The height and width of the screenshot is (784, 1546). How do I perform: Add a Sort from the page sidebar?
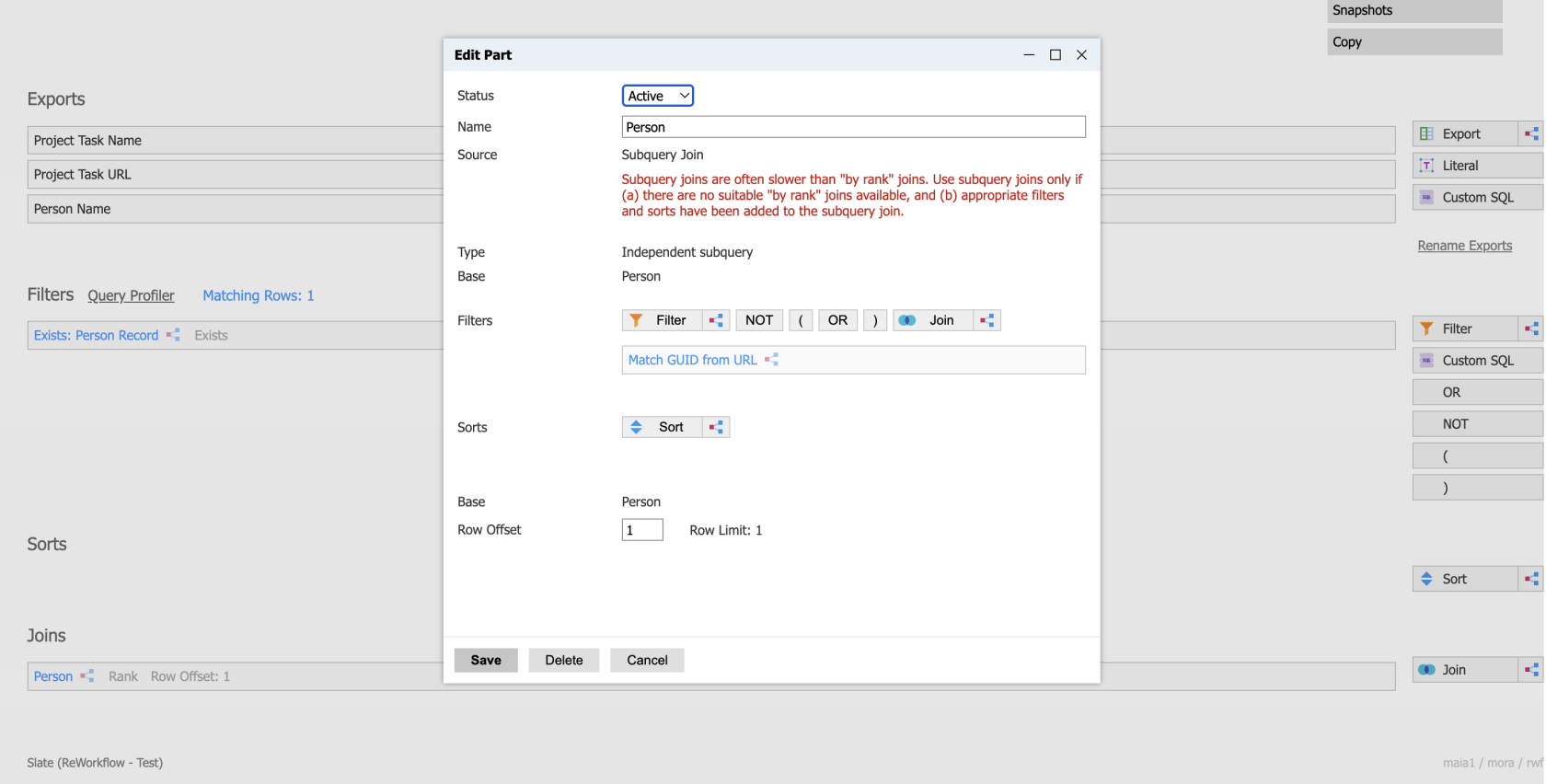click(x=1465, y=579)
